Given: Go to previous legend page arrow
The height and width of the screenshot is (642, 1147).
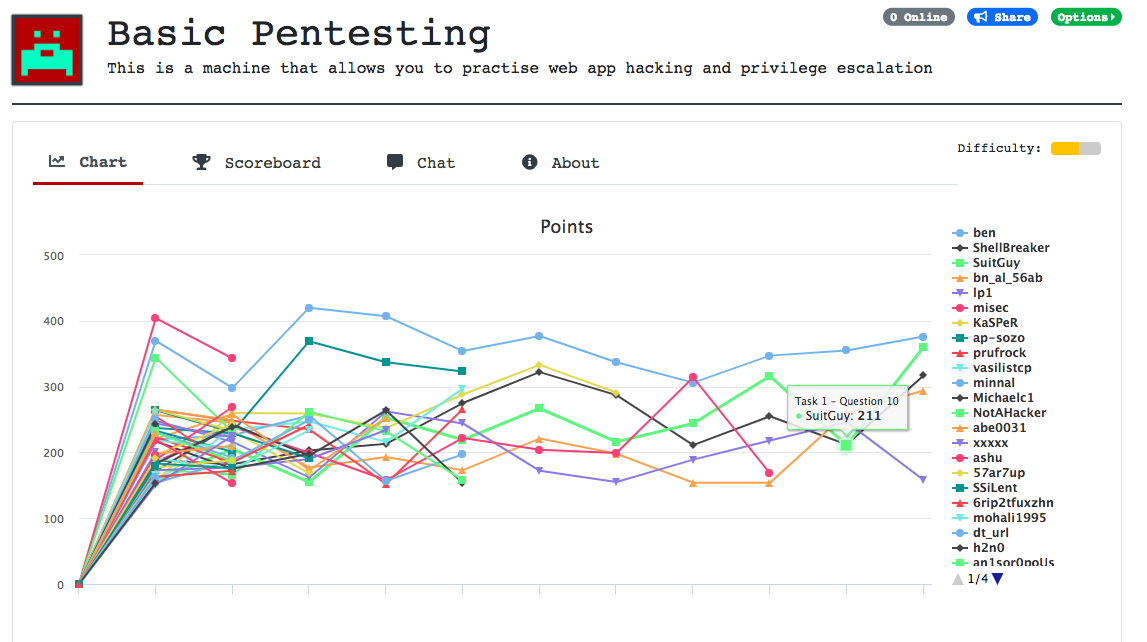Looking at the screenshot, I should point(958,578).
